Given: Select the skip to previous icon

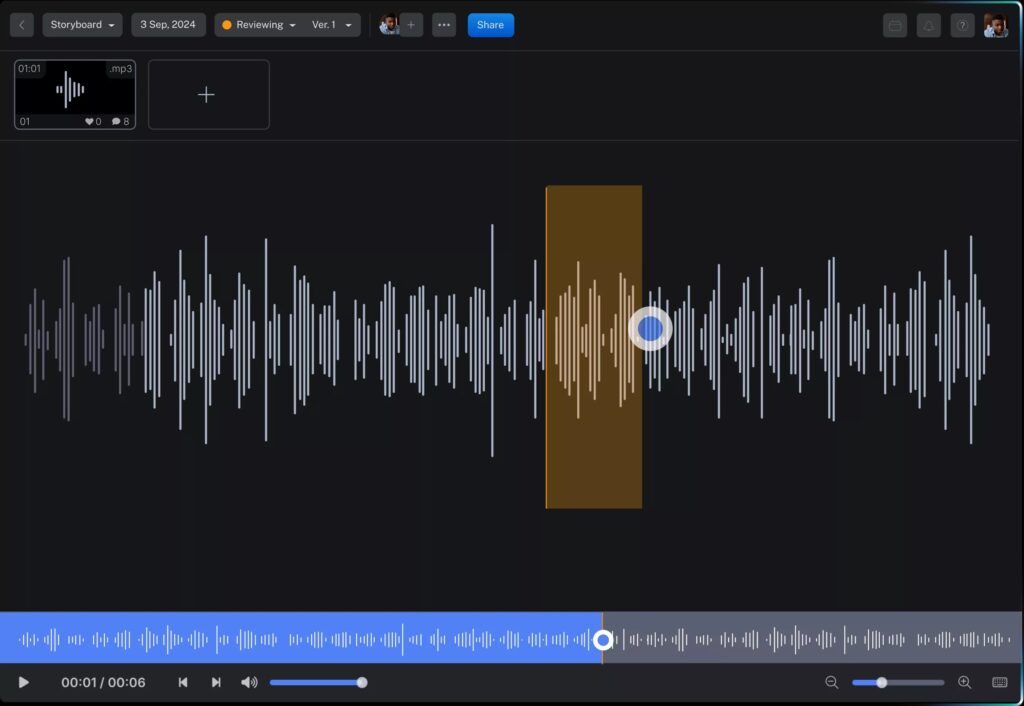Looking at the screenshot, I should pos(183,682).
